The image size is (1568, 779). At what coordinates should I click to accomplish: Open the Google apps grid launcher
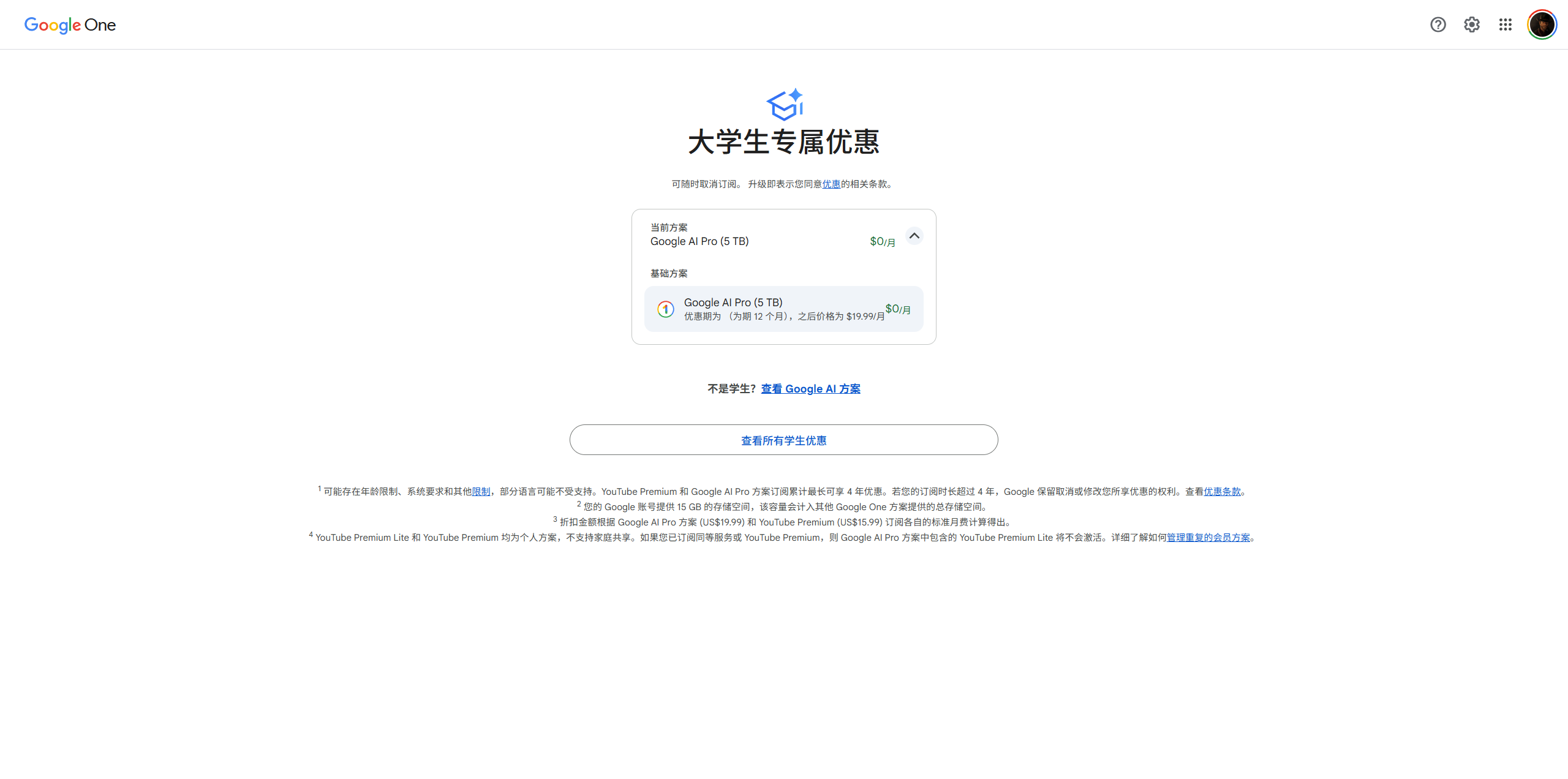click(1506, 24)
